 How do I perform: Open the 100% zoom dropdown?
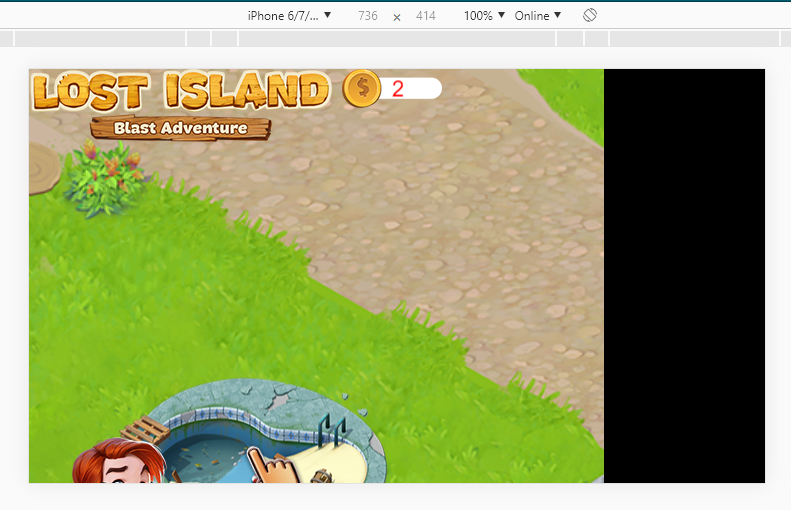coord(484,16)
